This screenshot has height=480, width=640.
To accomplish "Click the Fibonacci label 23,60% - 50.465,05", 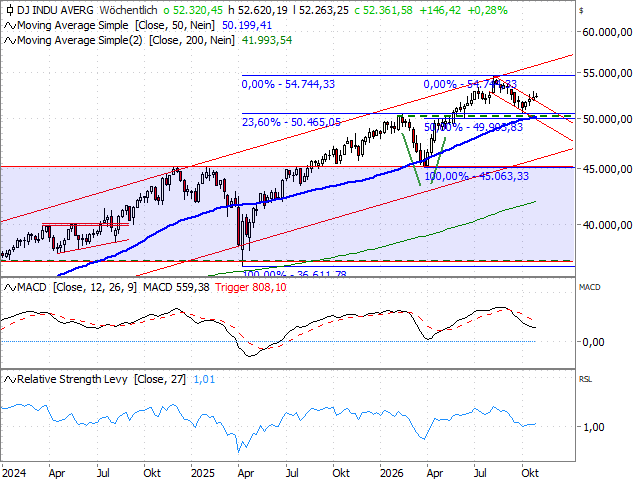I will [291, 122].
